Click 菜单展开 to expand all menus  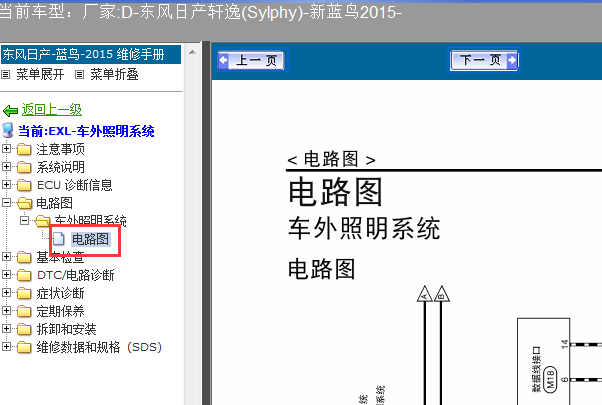tap(40, 74)
